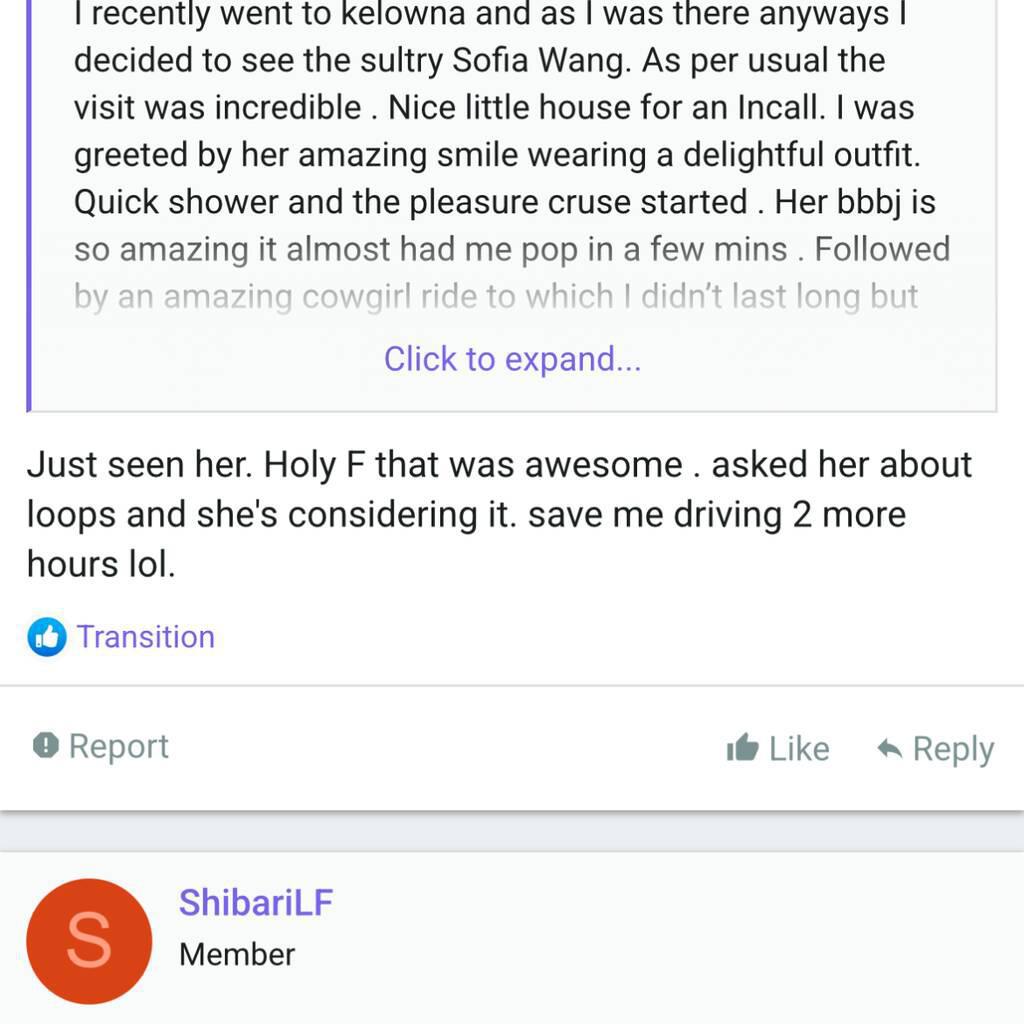Open the ShibariLF username link
1024x1024 pixels.
pyautogui.click(x=256, y=902)
